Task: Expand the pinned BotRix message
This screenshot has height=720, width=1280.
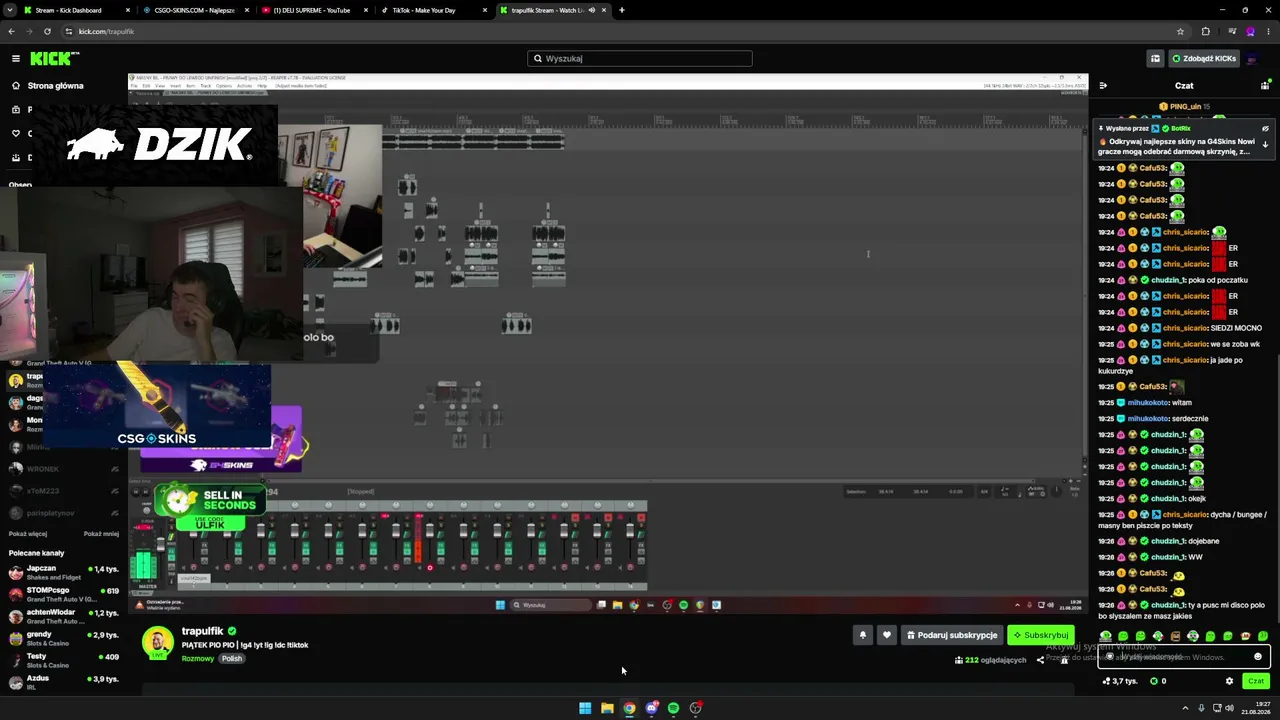Action: coord(1265,145)
